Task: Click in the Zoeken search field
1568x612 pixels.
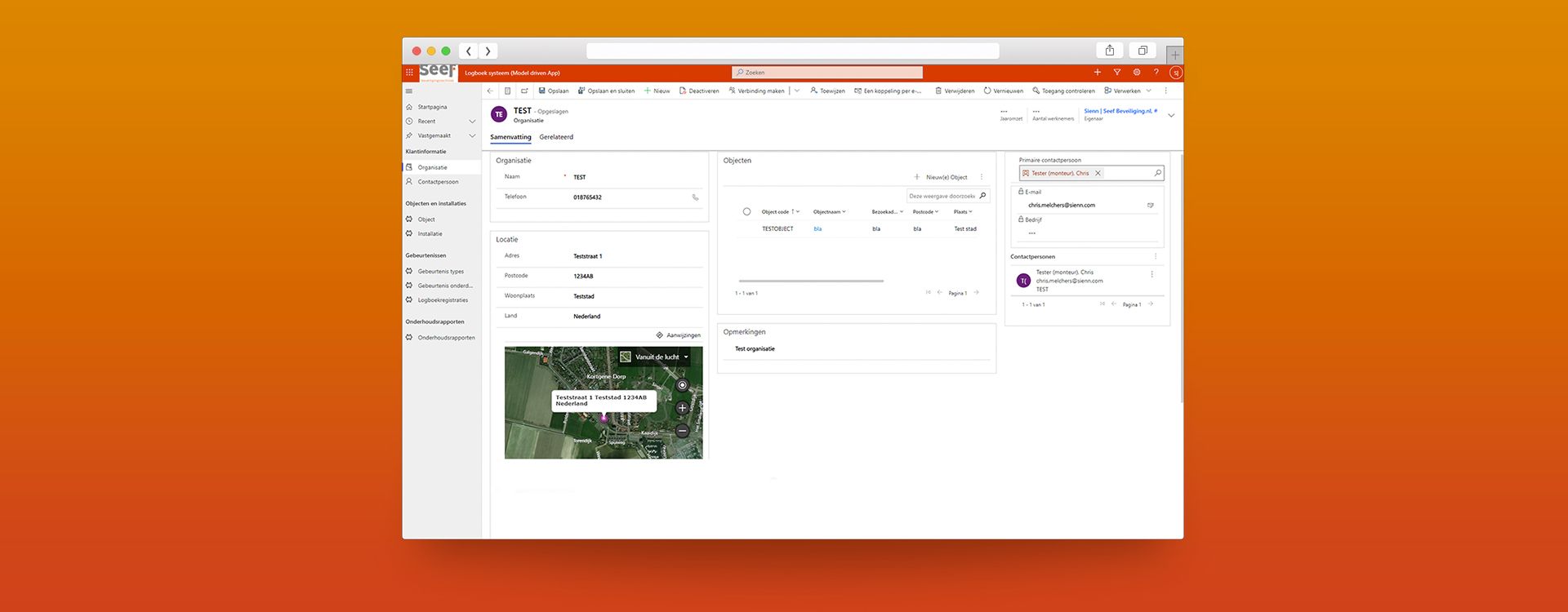Action: [x=826, y=73]
